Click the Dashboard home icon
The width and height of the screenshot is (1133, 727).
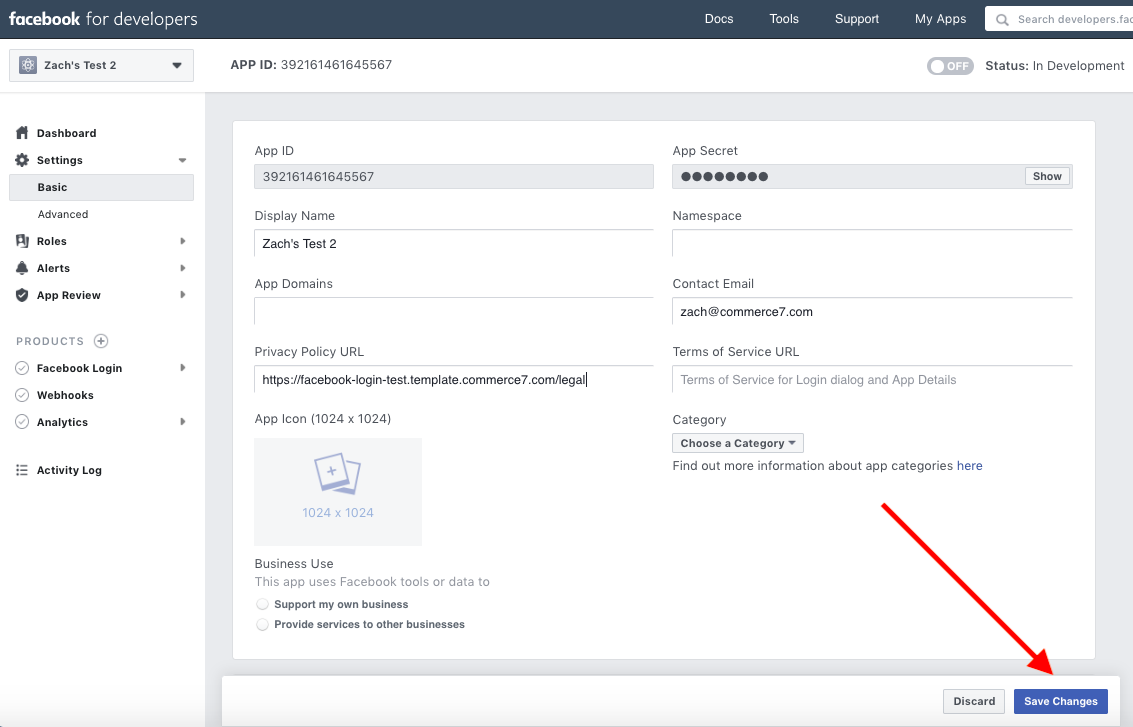tap(22, 133)
